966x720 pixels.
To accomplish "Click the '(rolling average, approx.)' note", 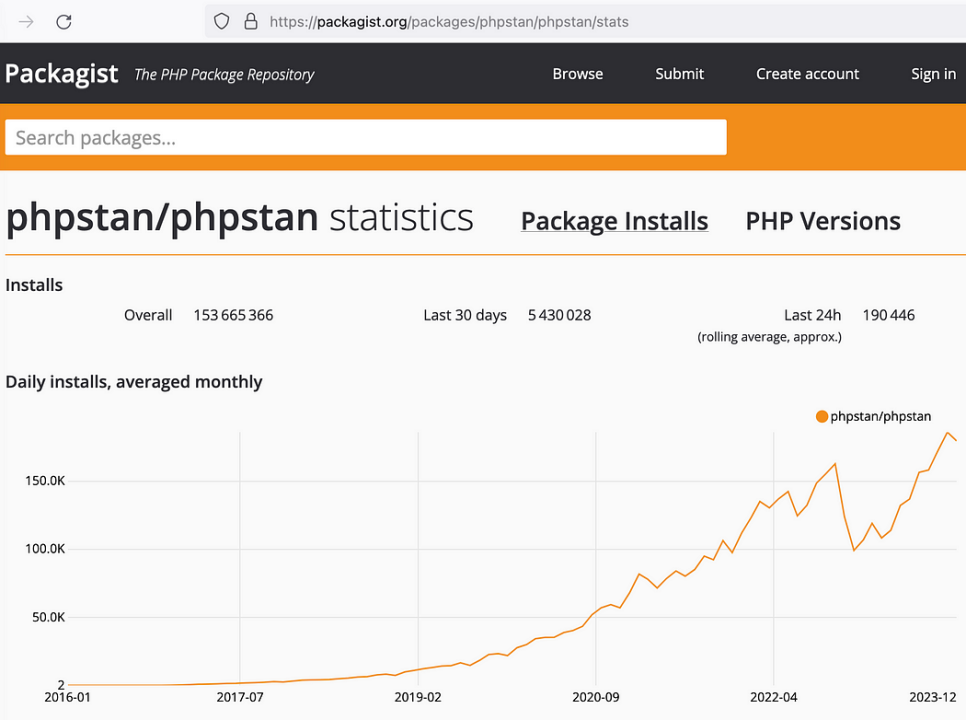I will [769, 337].
